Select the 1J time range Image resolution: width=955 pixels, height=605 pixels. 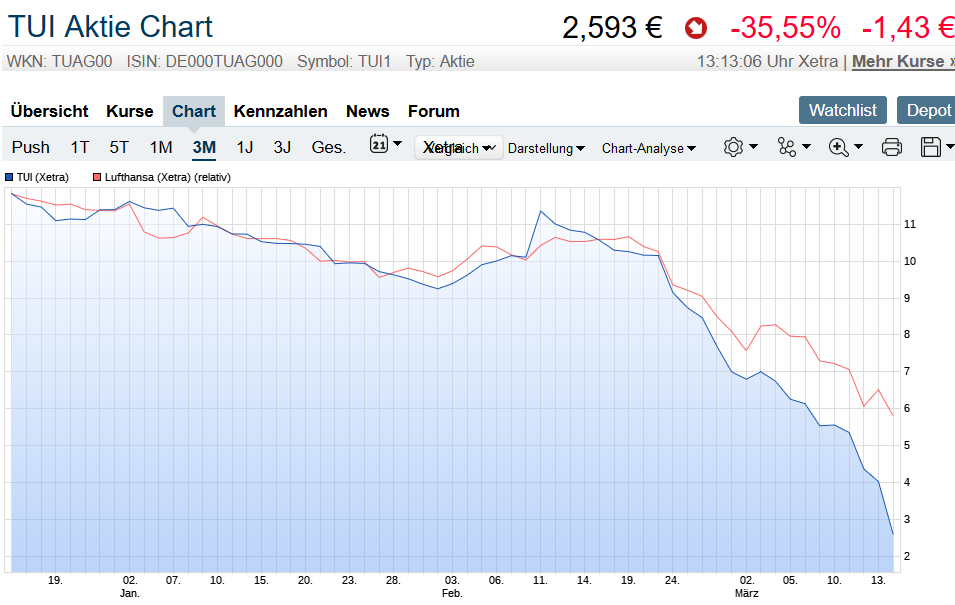[245, 147]
